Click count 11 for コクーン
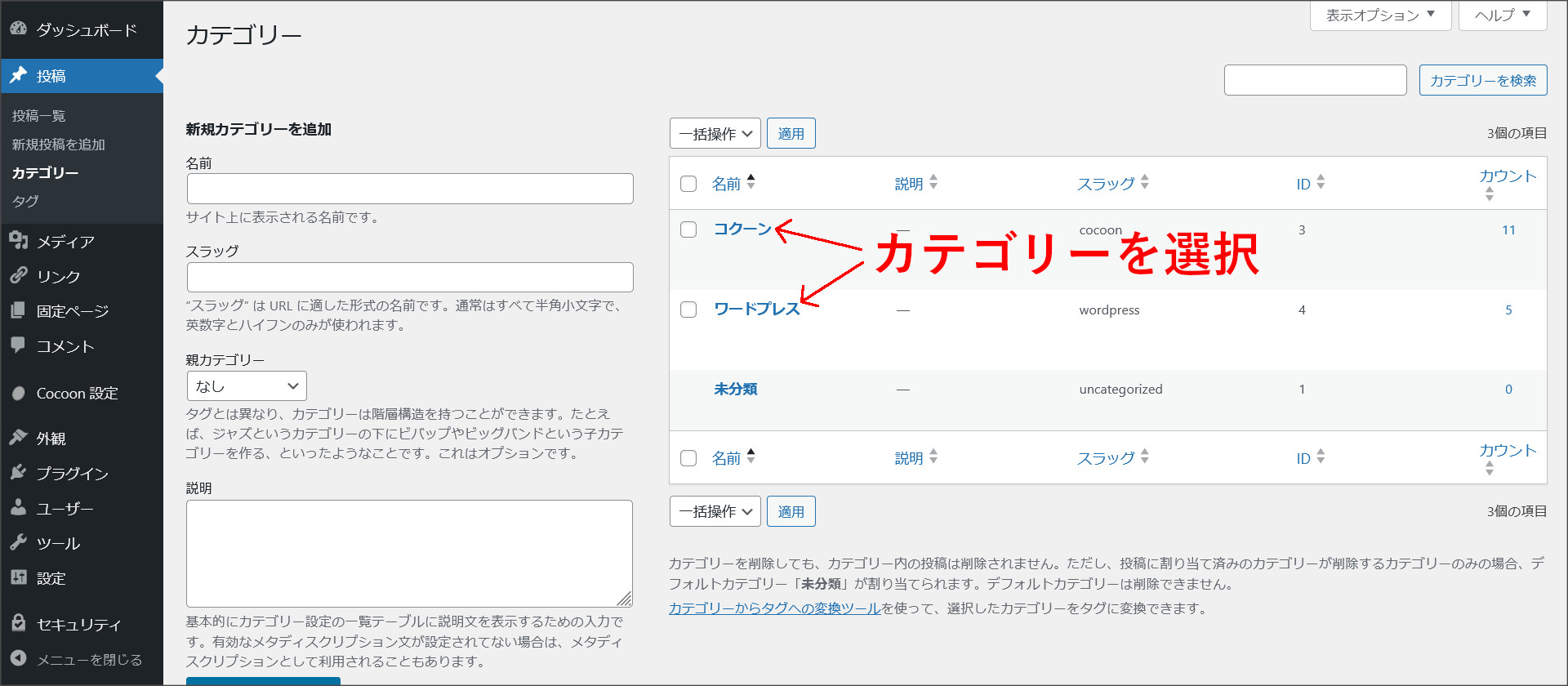Viewport: 1568px width, 686px height. tap(1508, 230)
